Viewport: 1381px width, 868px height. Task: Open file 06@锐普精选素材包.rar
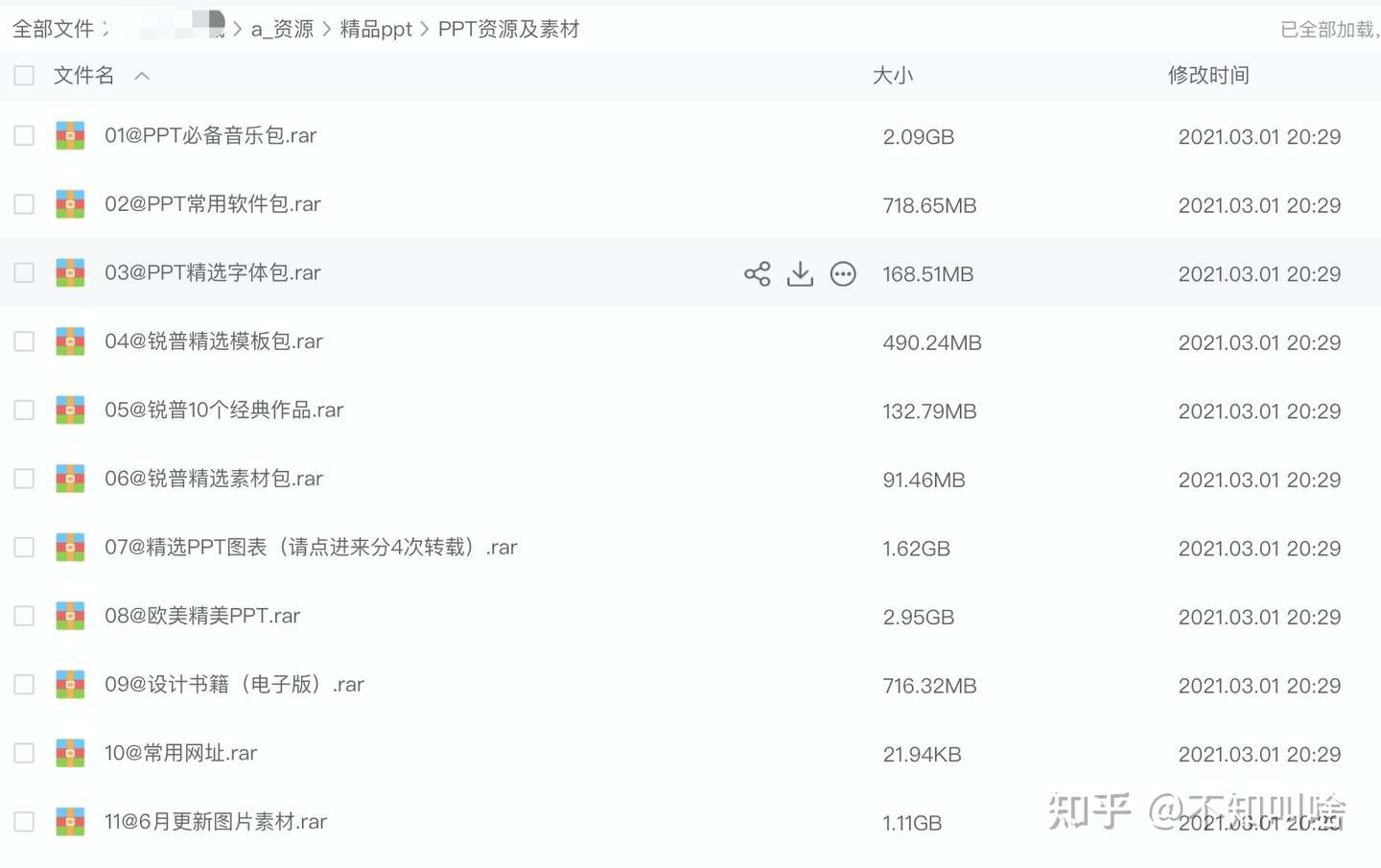[214, 479]
